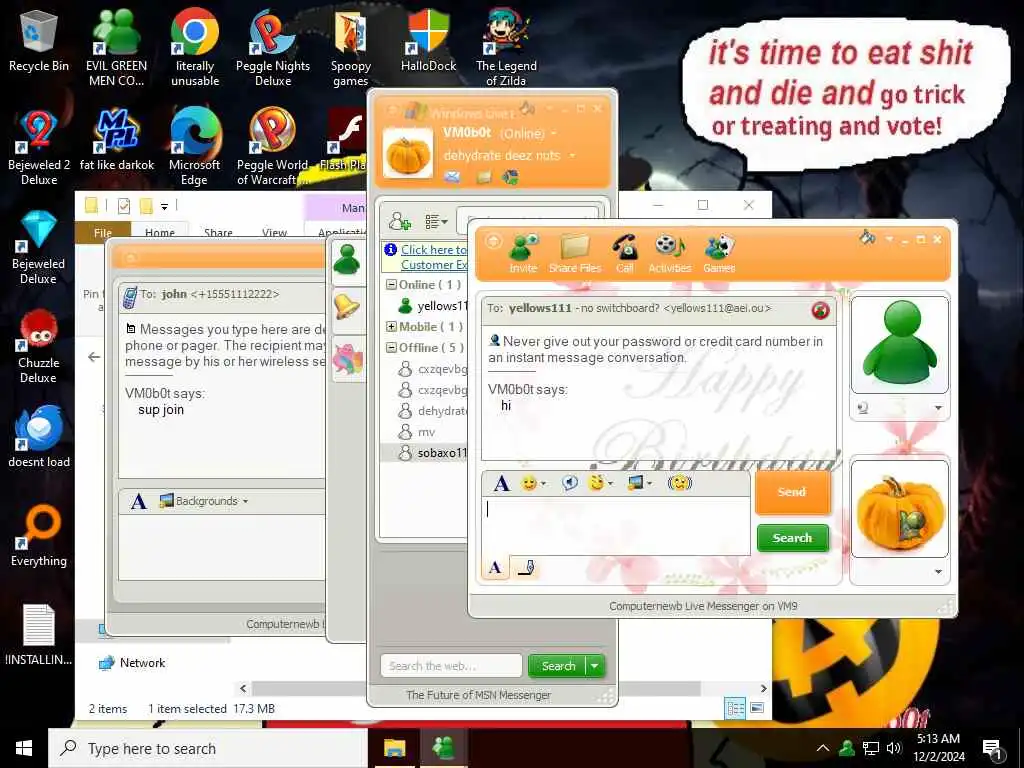Viewport: 1024px width, 768px height.
Task: Expand my pumpkin display picture options arrow
Action: 938,572
